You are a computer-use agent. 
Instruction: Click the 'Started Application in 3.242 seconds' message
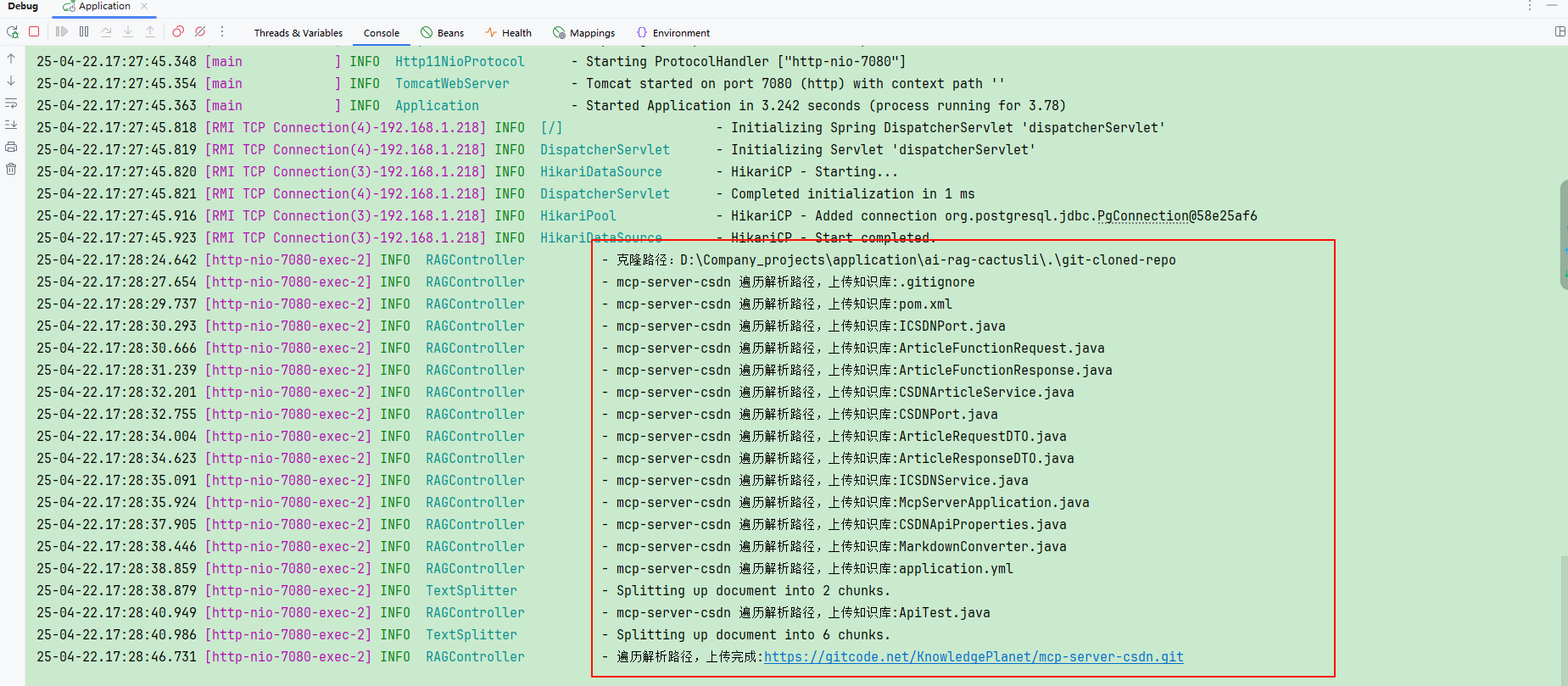click(x=826, y=106)
